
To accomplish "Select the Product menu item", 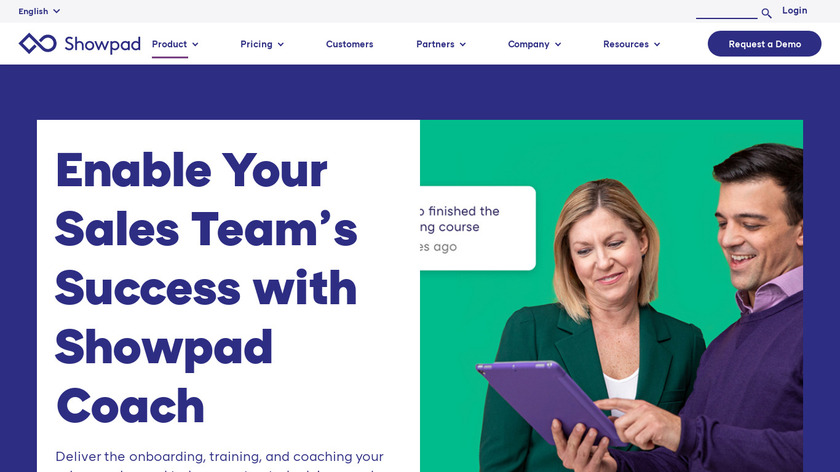I will tap(169, 44).
